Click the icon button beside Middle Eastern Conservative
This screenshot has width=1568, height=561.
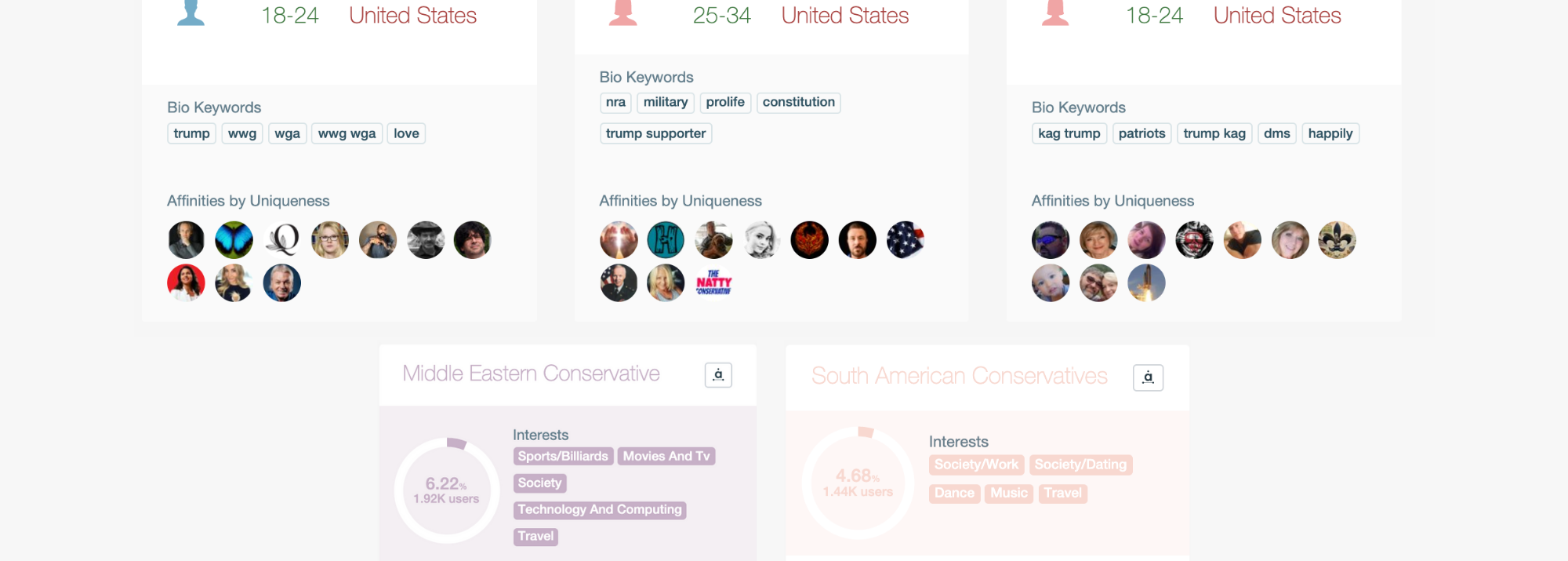[718, 375]
